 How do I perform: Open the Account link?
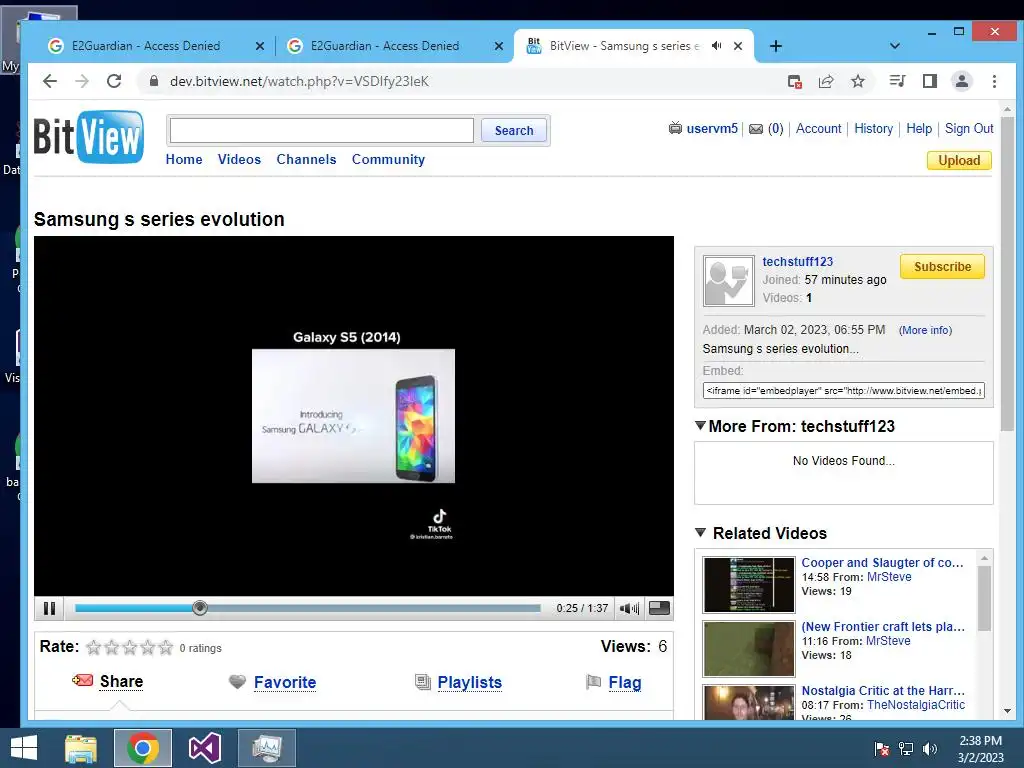point(818,129)
